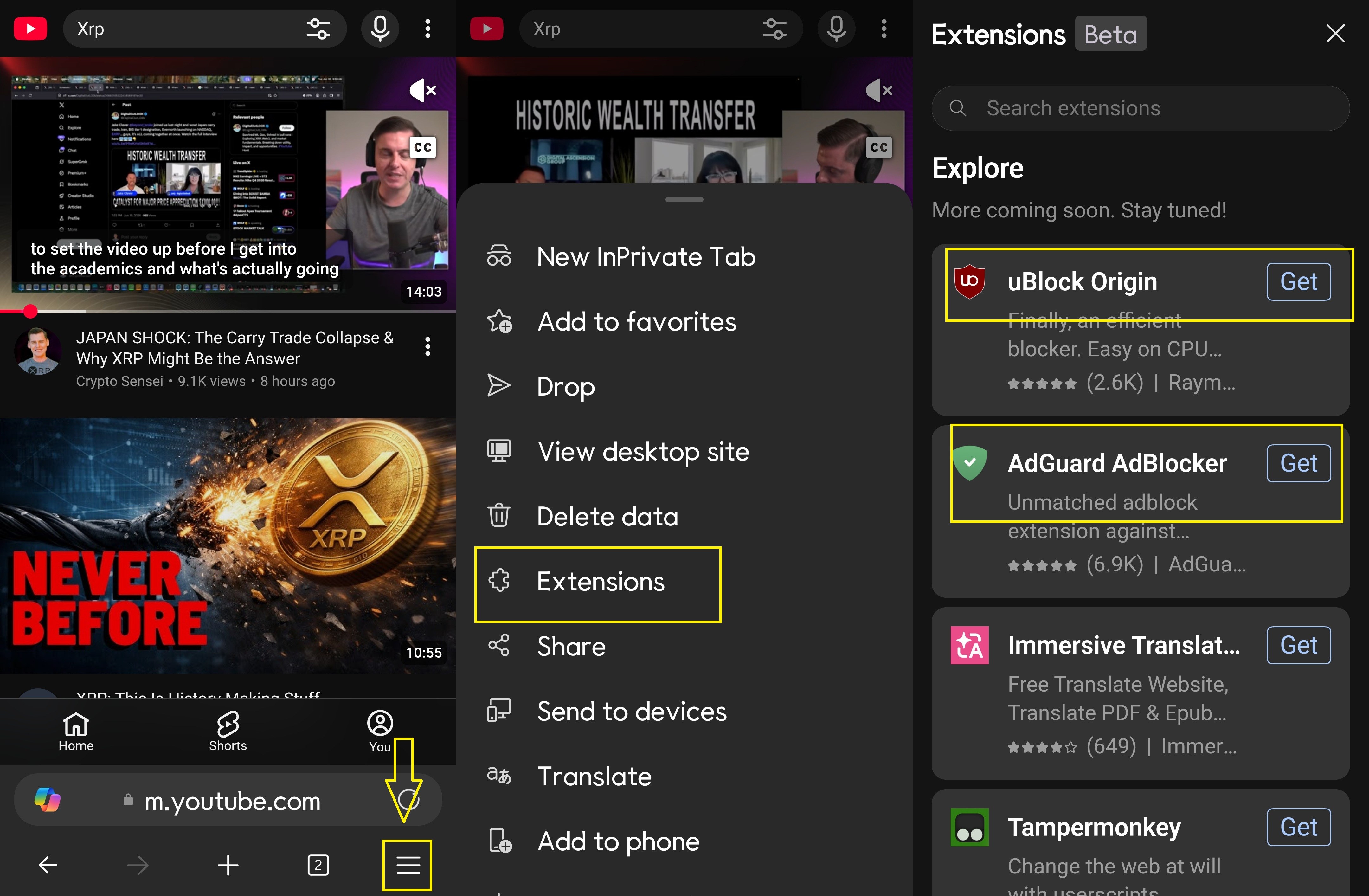This screenshot has width=1369, height=896.
Task: Select Send to devices
Action: 684,711
